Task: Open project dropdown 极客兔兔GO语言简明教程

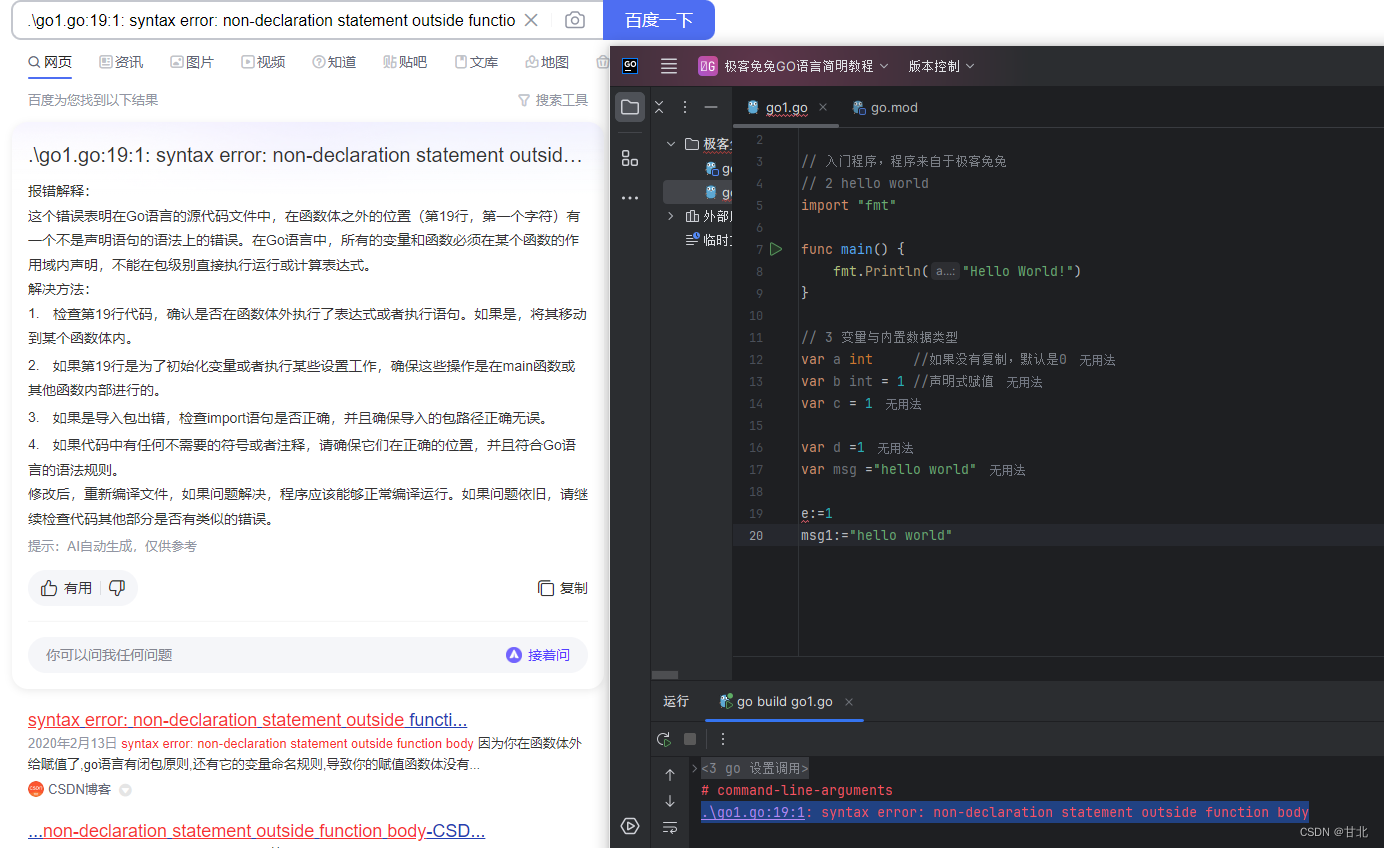Action: 793,66
